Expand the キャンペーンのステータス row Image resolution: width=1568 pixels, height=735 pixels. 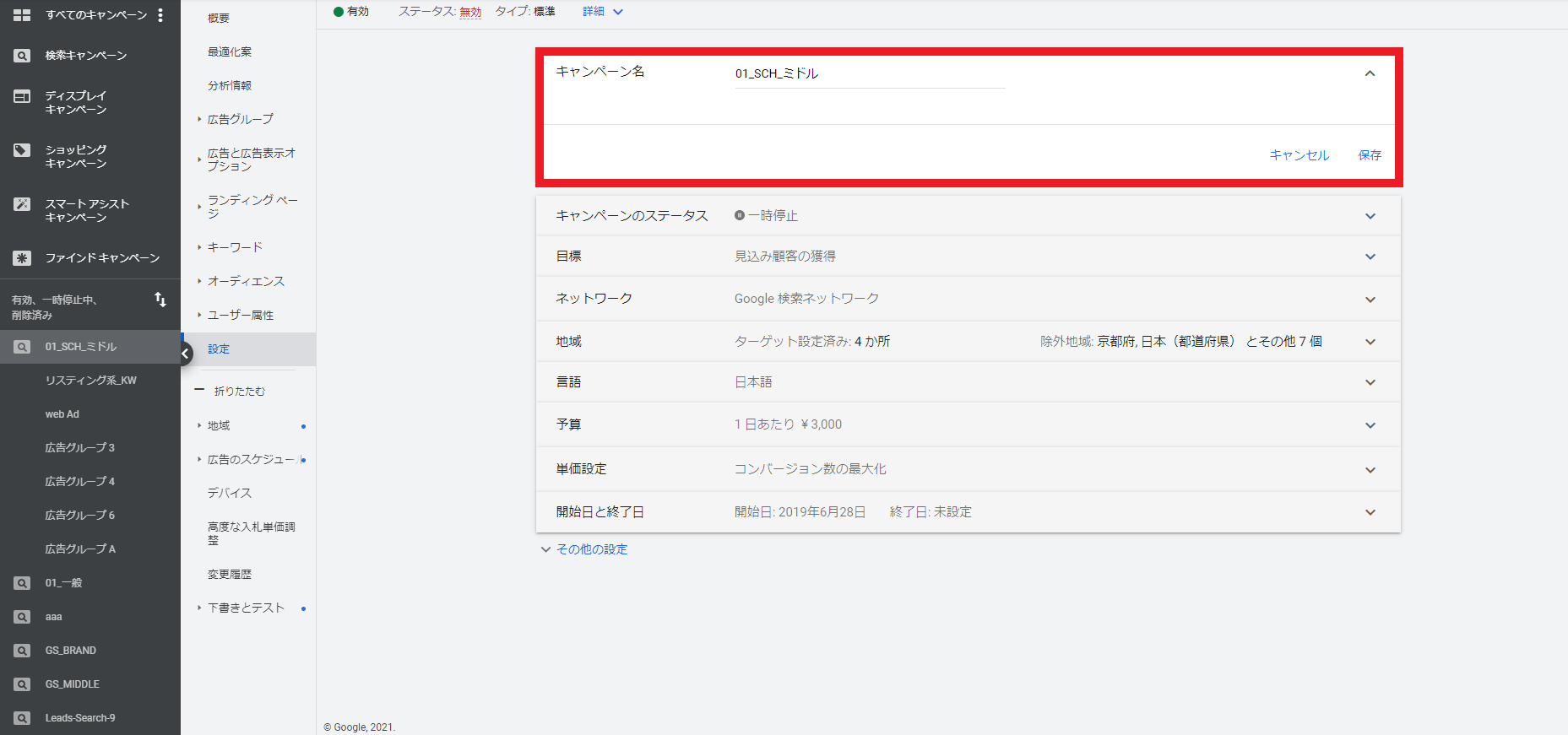click(x=1370, y=216)
